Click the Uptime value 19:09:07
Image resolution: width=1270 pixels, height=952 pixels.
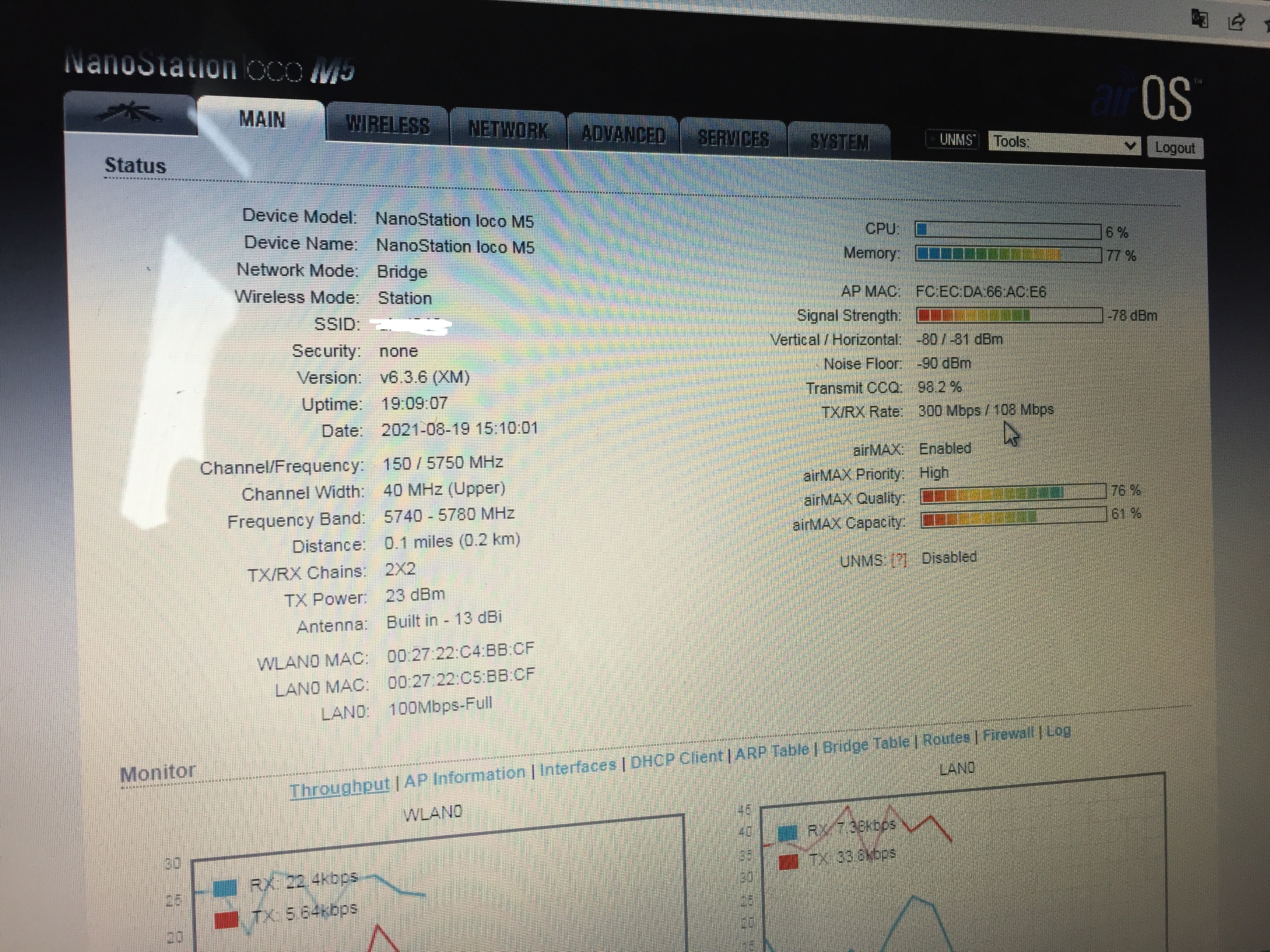(414, 403)
